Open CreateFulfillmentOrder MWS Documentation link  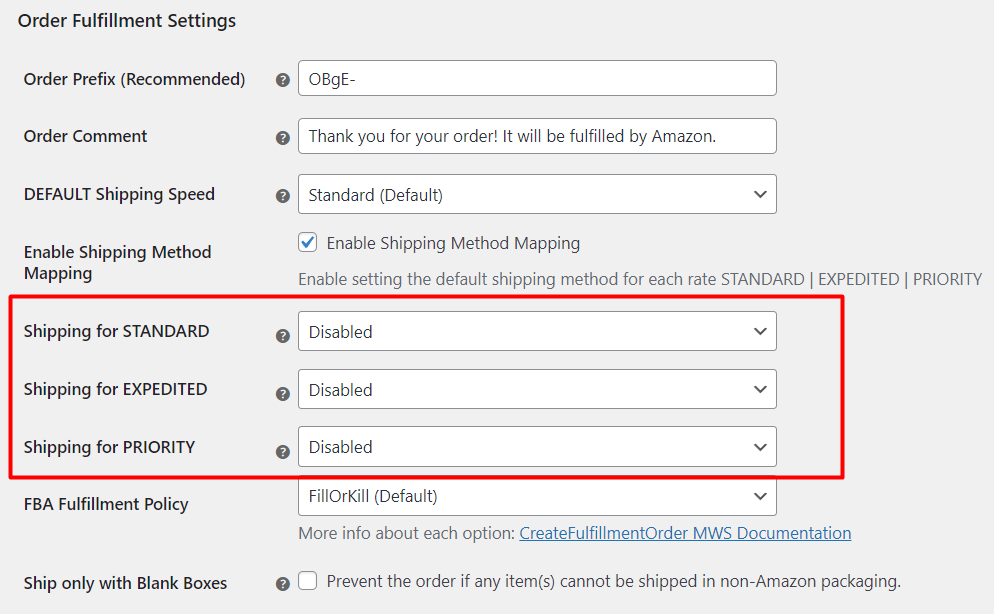[685, 534]
